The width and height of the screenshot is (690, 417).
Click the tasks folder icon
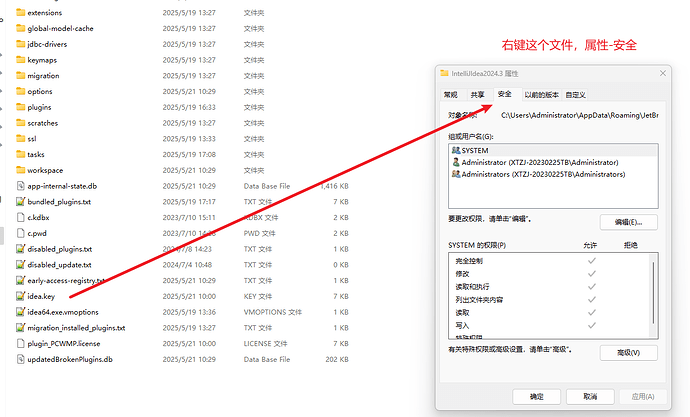tap(20, 154)
